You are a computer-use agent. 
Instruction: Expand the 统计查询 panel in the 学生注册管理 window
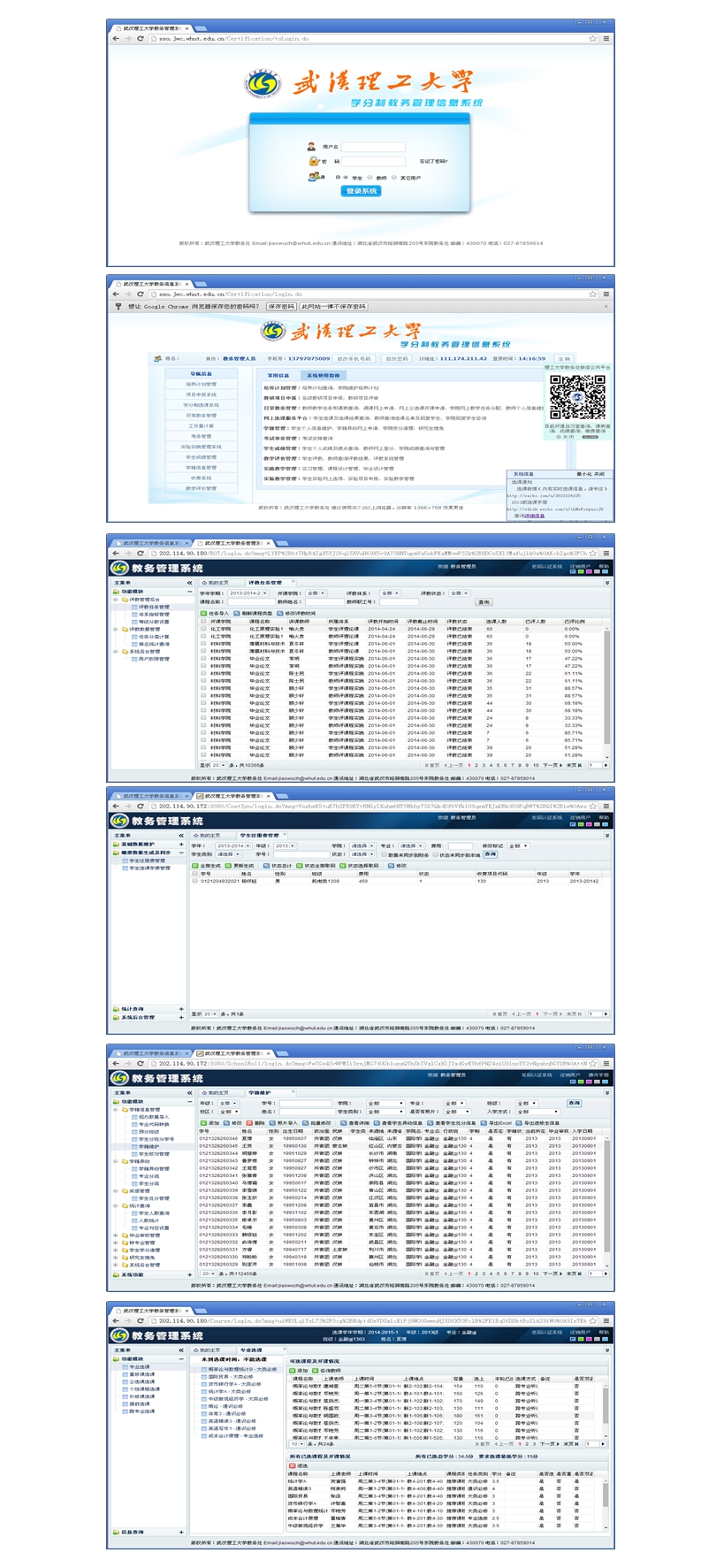[x=182, y=1009]
